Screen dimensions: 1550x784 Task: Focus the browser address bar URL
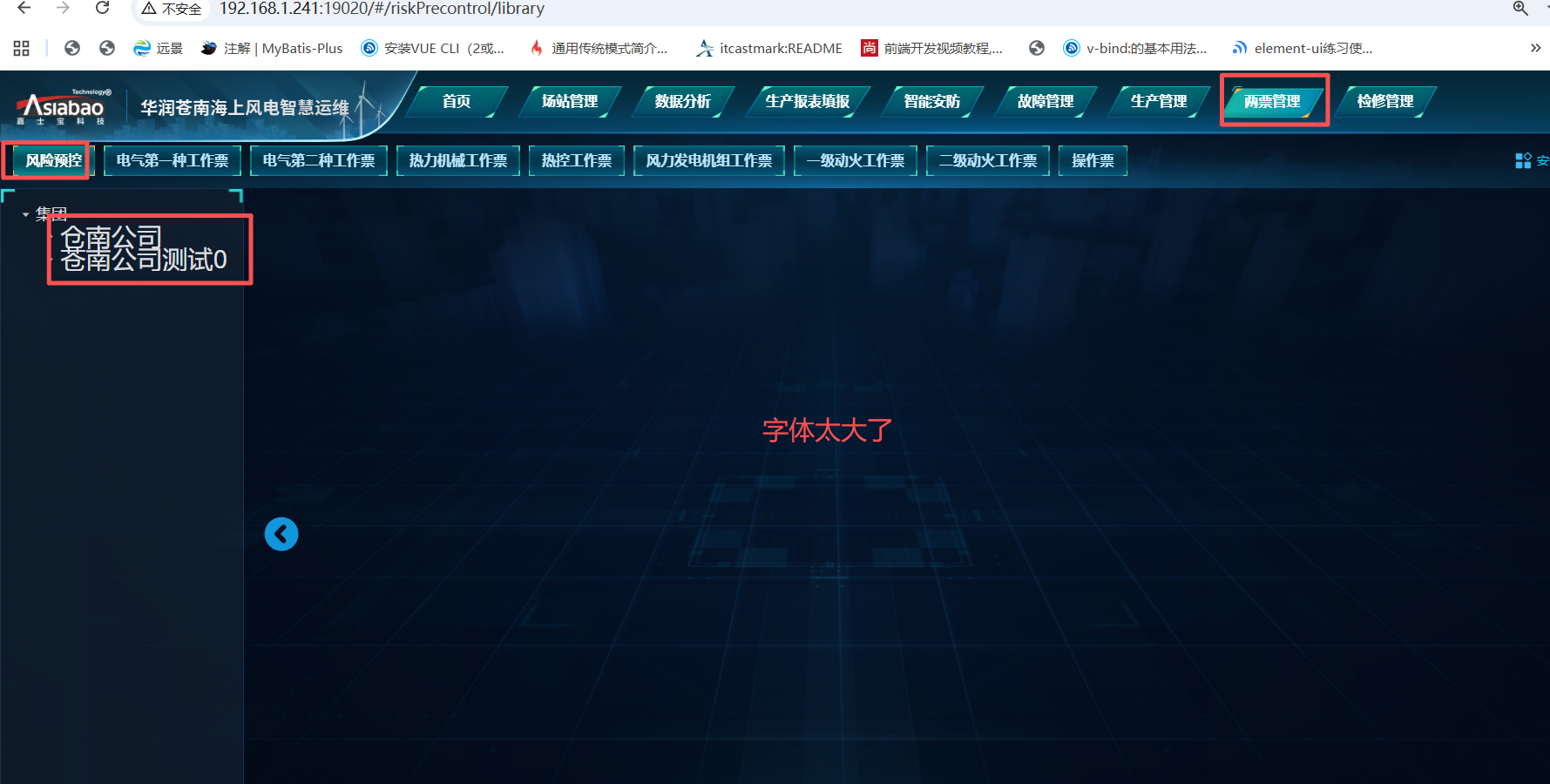pos(382,9)
